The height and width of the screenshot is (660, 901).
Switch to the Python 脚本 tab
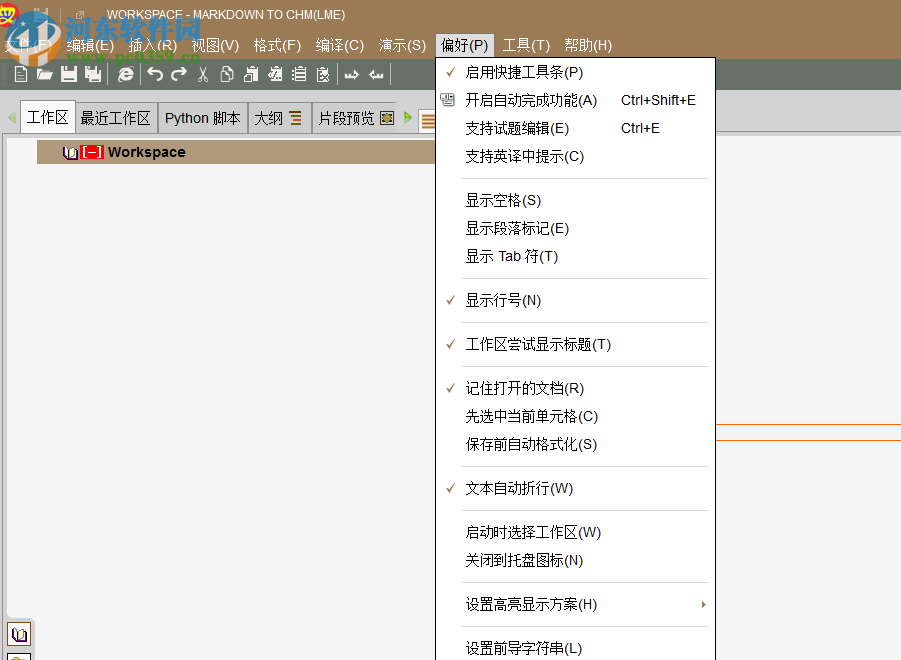click(202, 117)
